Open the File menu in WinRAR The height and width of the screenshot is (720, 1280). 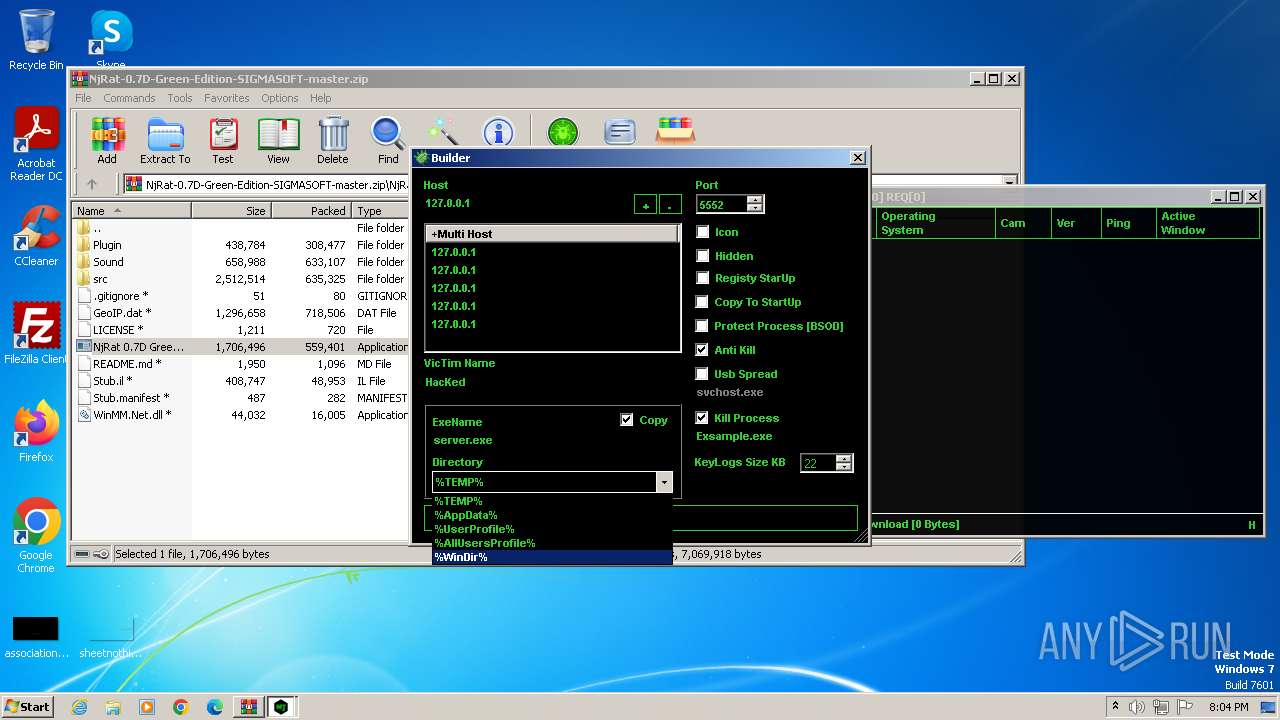[x=83, y=98]
